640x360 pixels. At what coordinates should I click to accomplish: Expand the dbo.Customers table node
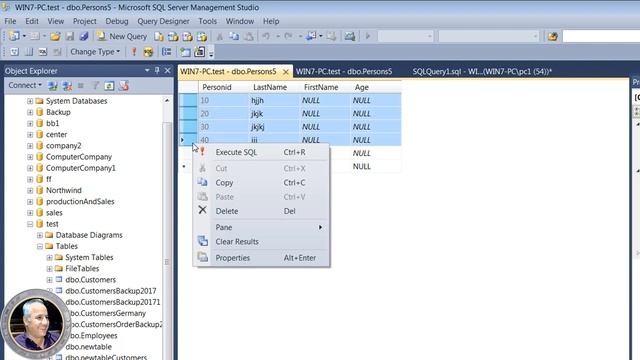(x=49, y=280)
